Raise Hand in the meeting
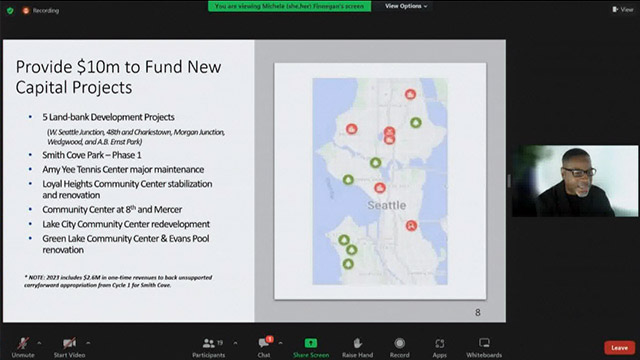Viewport: 640px width, 360px height. 358,347
